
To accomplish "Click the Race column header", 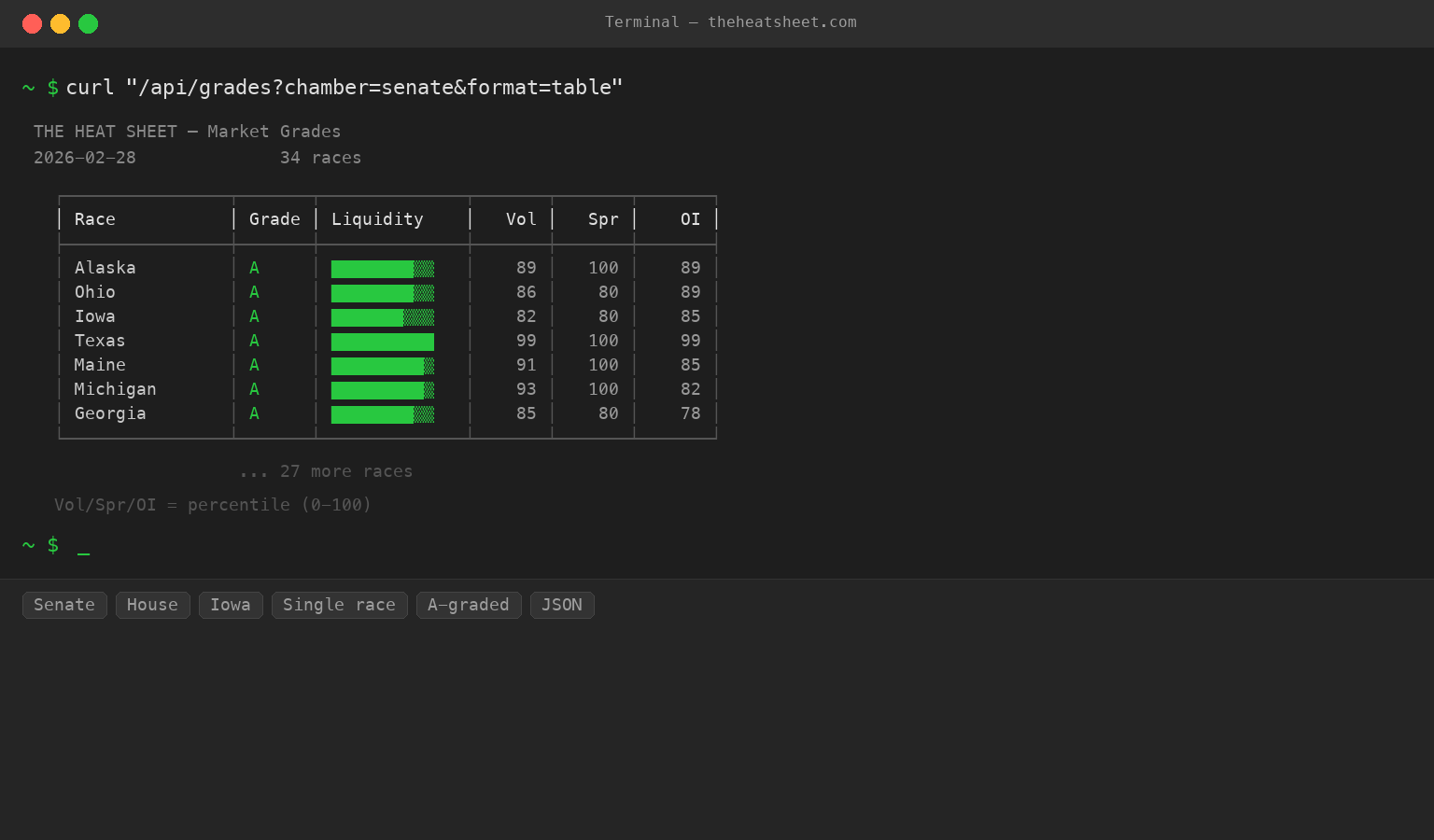I will pos(94,218).
